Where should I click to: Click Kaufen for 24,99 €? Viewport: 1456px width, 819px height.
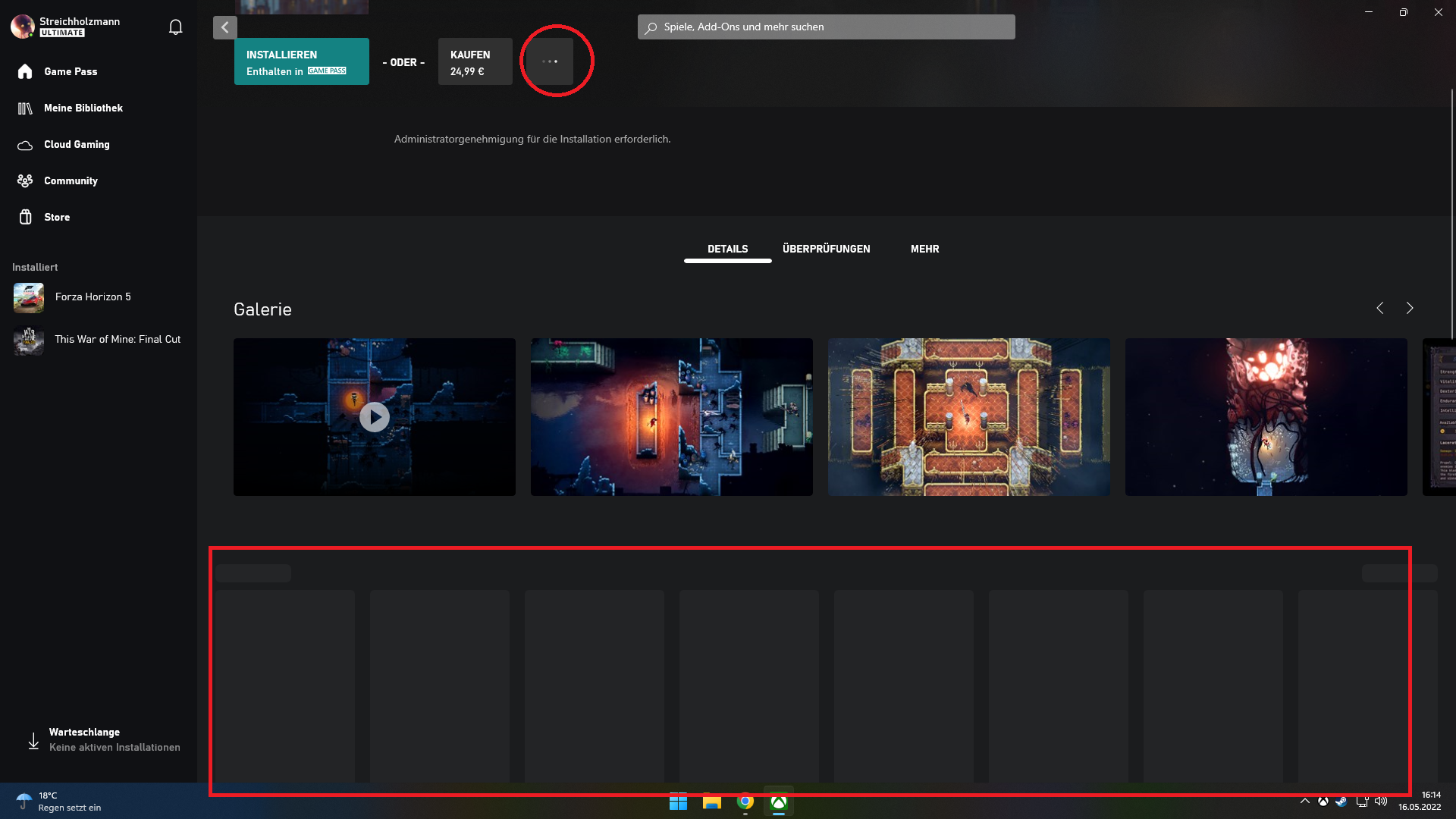click(x=475, y=62)
